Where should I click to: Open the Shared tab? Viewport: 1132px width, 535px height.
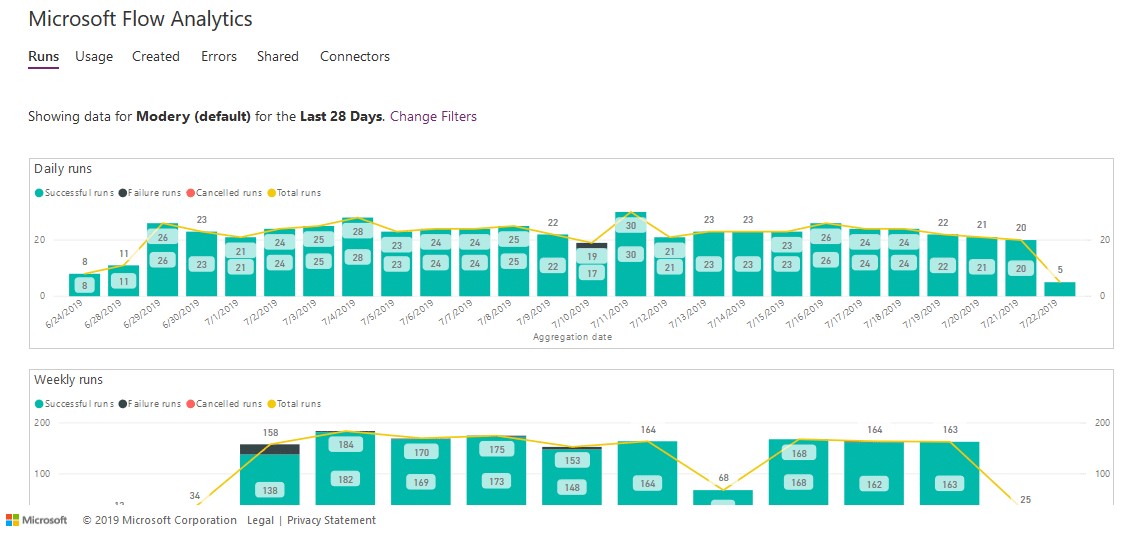(278, 56)
